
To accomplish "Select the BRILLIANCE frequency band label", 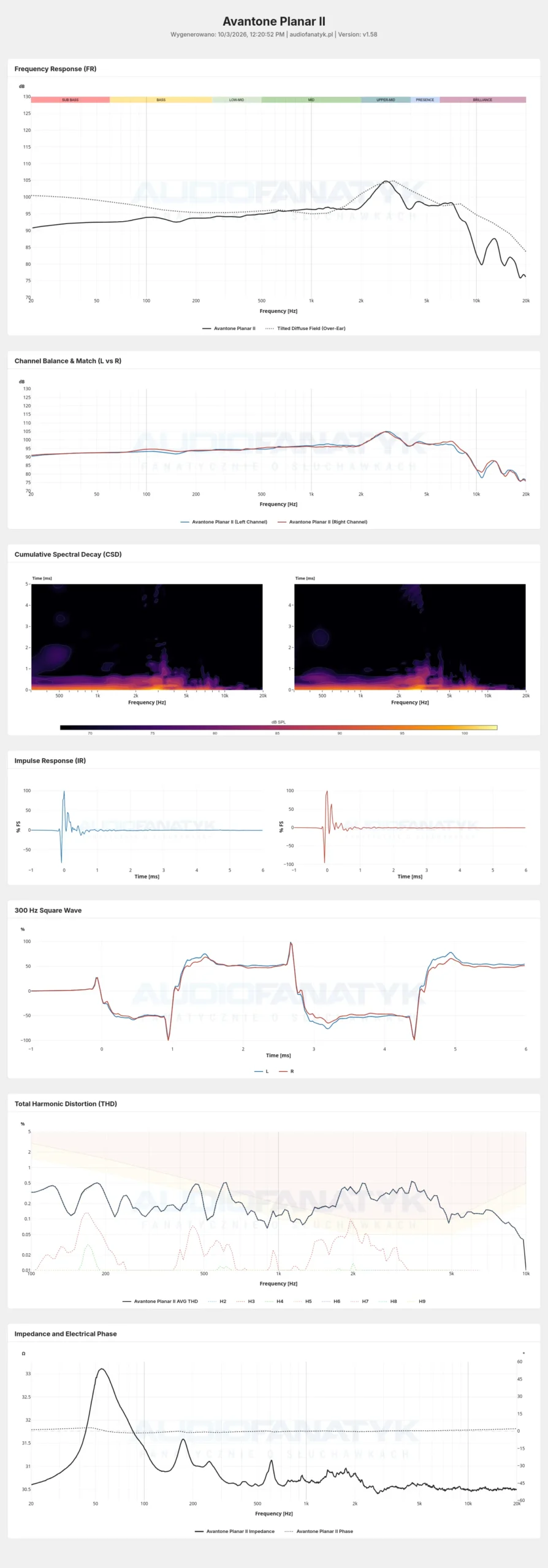I will coord(482,100).
